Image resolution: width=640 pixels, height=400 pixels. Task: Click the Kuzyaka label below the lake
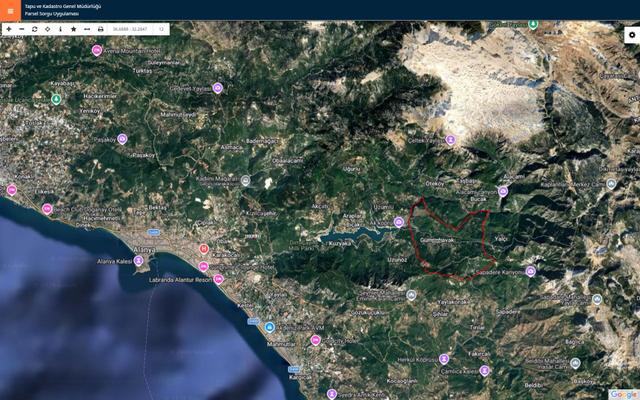(x=340, y=244)
